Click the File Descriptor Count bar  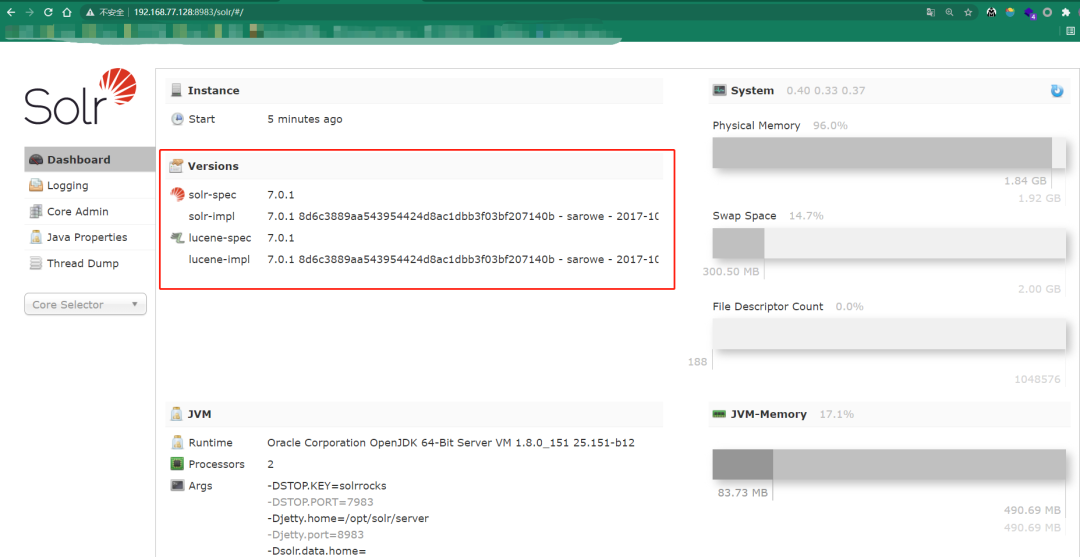(x=889, y=334)
